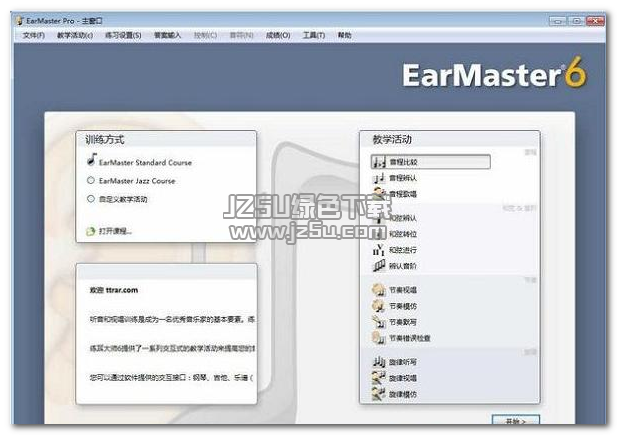This screenshot has height=435, width=617.
Task: Open the 音符(N) menu
Action: click(x=241, y=35)
